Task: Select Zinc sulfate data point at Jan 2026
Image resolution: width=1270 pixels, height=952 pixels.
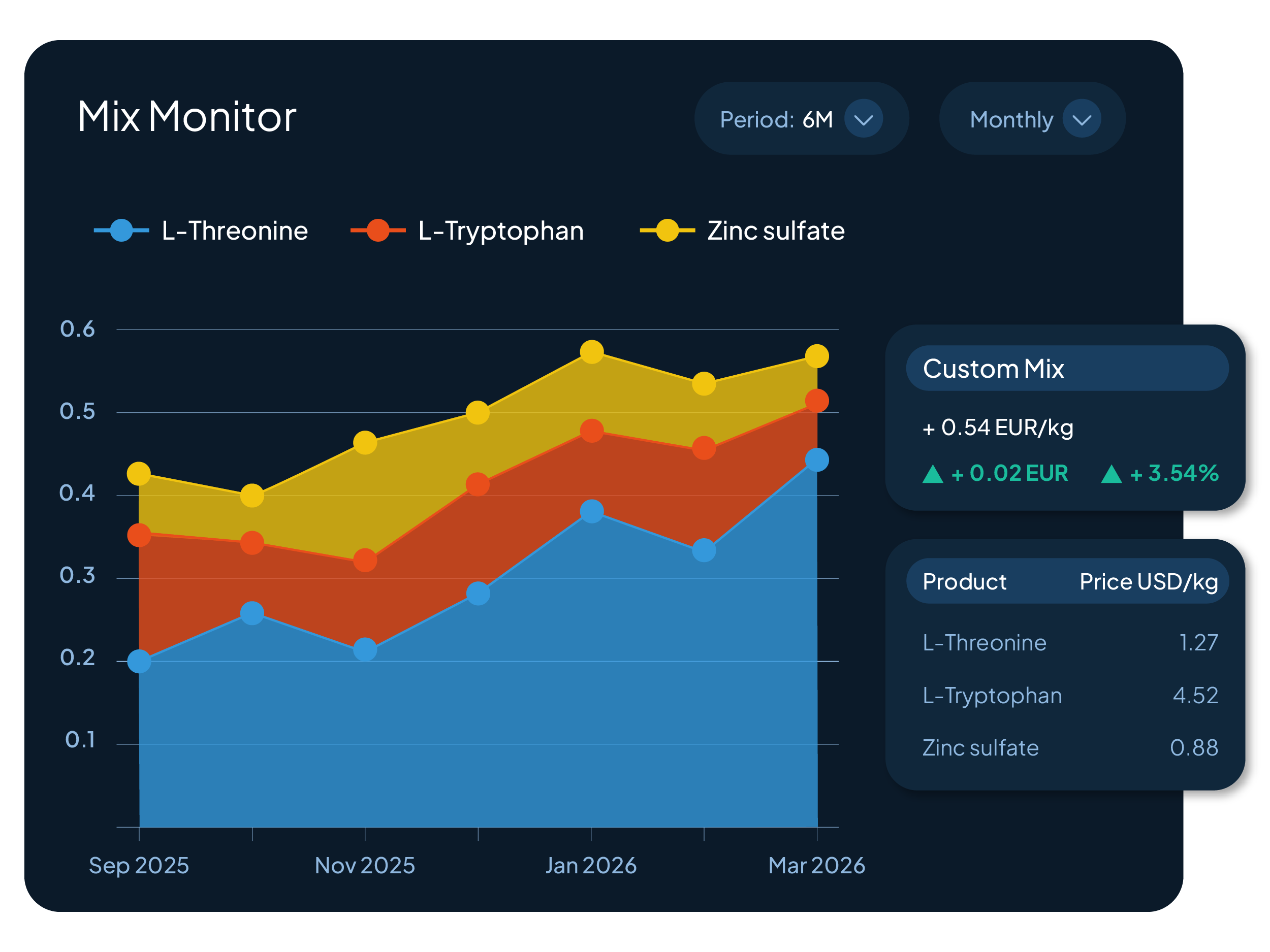Action: [591, 352]
